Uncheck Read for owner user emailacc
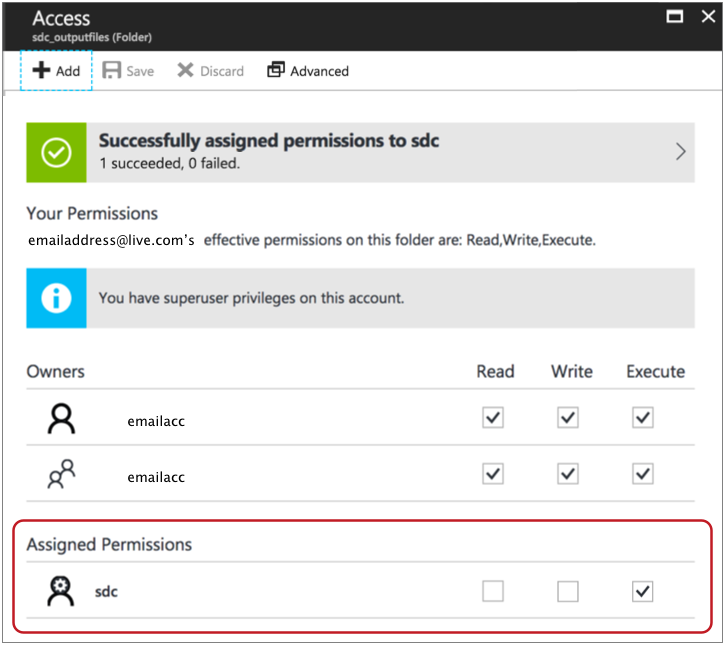The height and width of the screenshot is (645, 725). [493, 418]
